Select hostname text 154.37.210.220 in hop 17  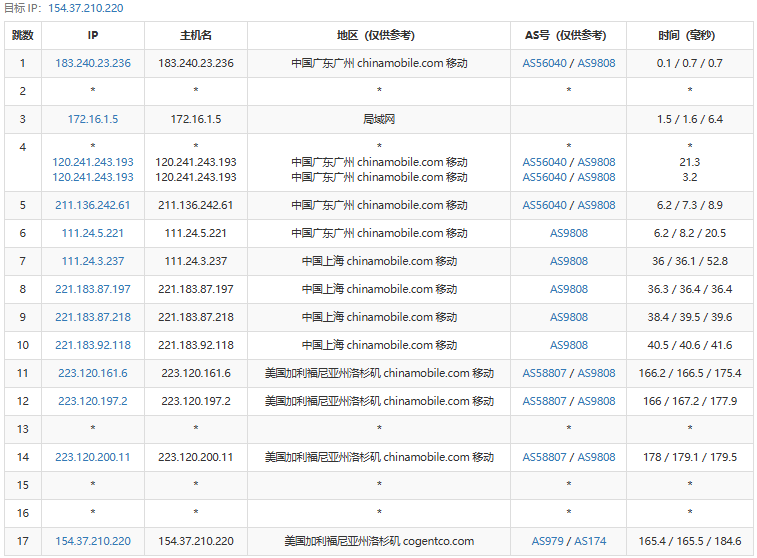coord(196,541)
